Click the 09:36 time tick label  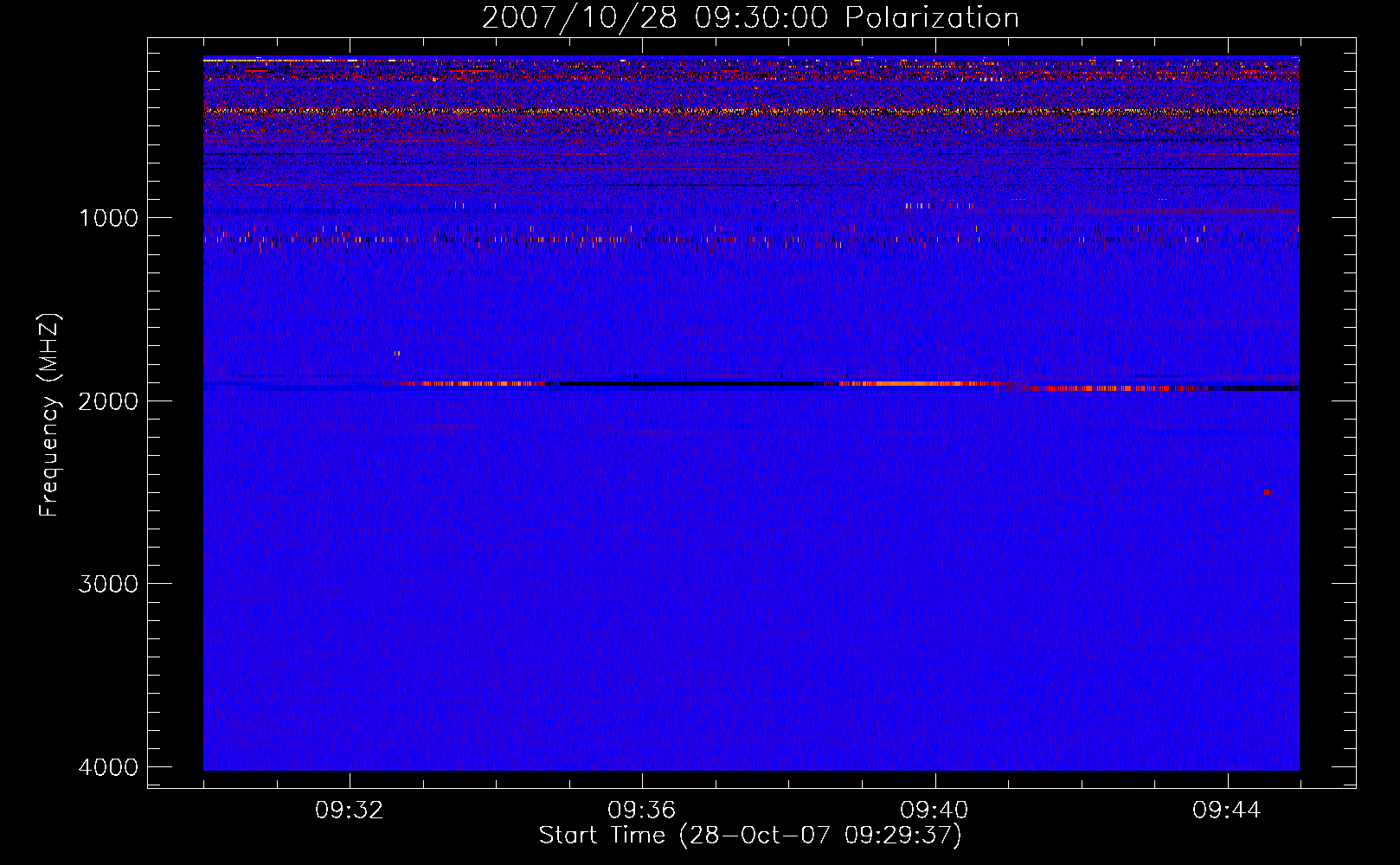(x=642, y=811)
